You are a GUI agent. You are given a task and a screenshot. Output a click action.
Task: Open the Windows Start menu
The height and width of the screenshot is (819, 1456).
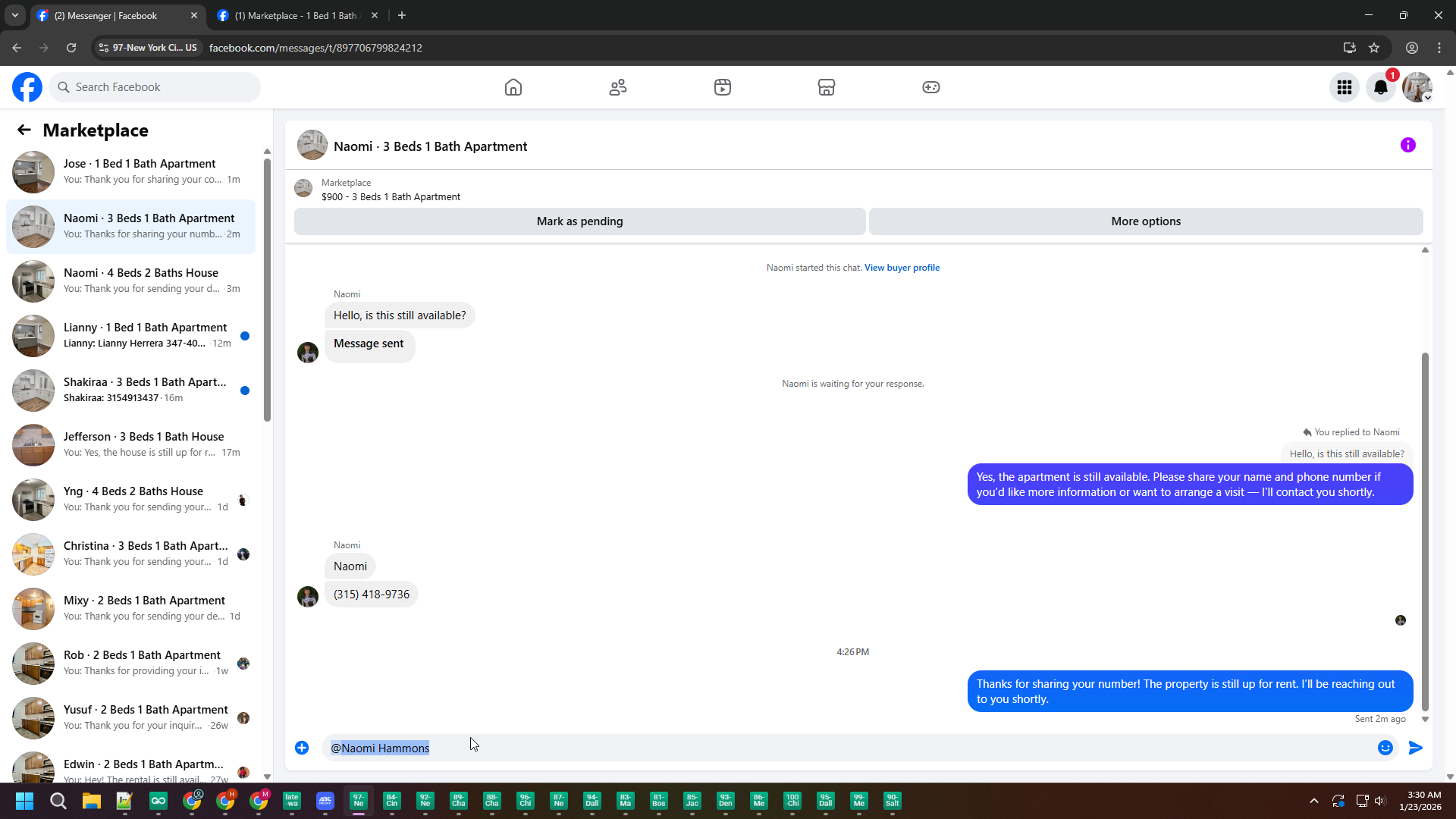(24, 802)
